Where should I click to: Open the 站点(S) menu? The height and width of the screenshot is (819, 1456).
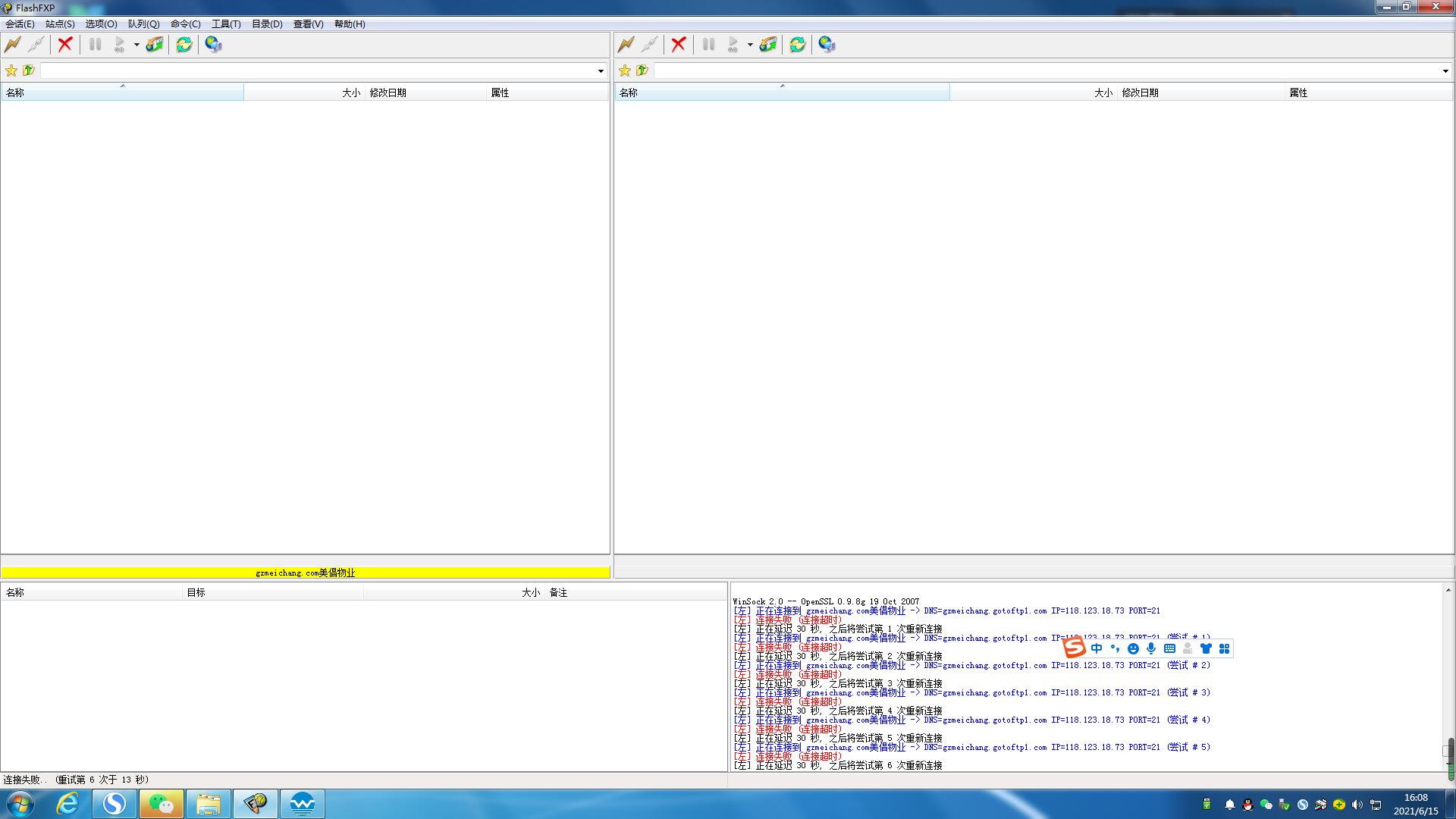point(60,24)
